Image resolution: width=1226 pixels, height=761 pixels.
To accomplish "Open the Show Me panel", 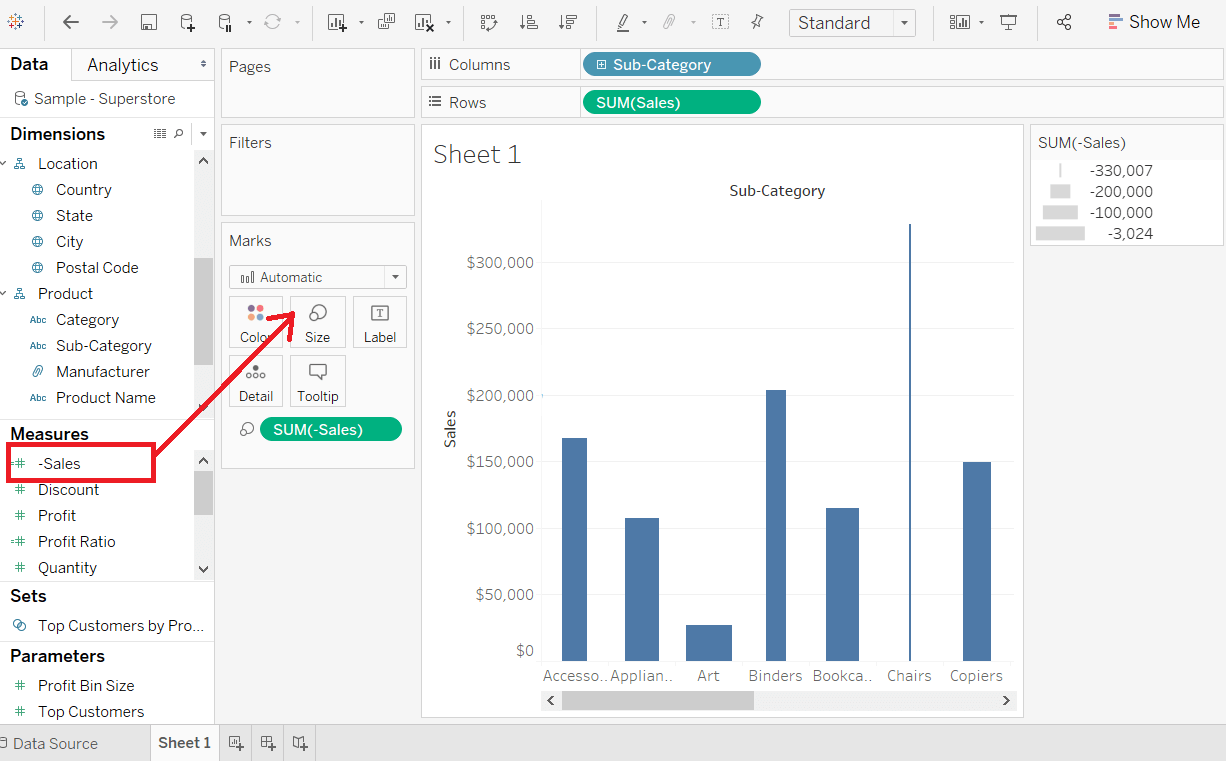I will tap(1154, 22).
